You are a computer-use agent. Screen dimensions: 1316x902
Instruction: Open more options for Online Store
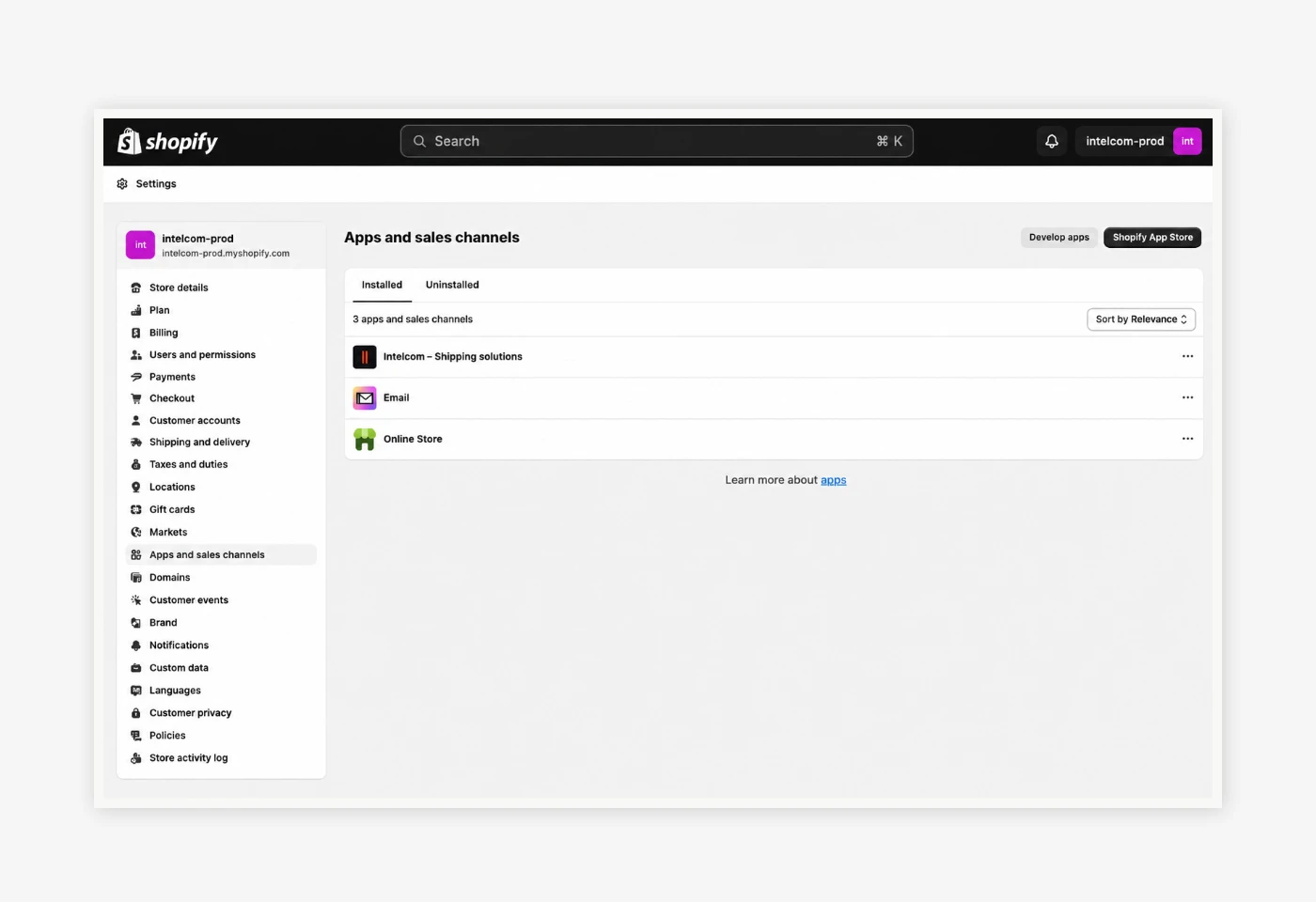(x=1187, y=439)
